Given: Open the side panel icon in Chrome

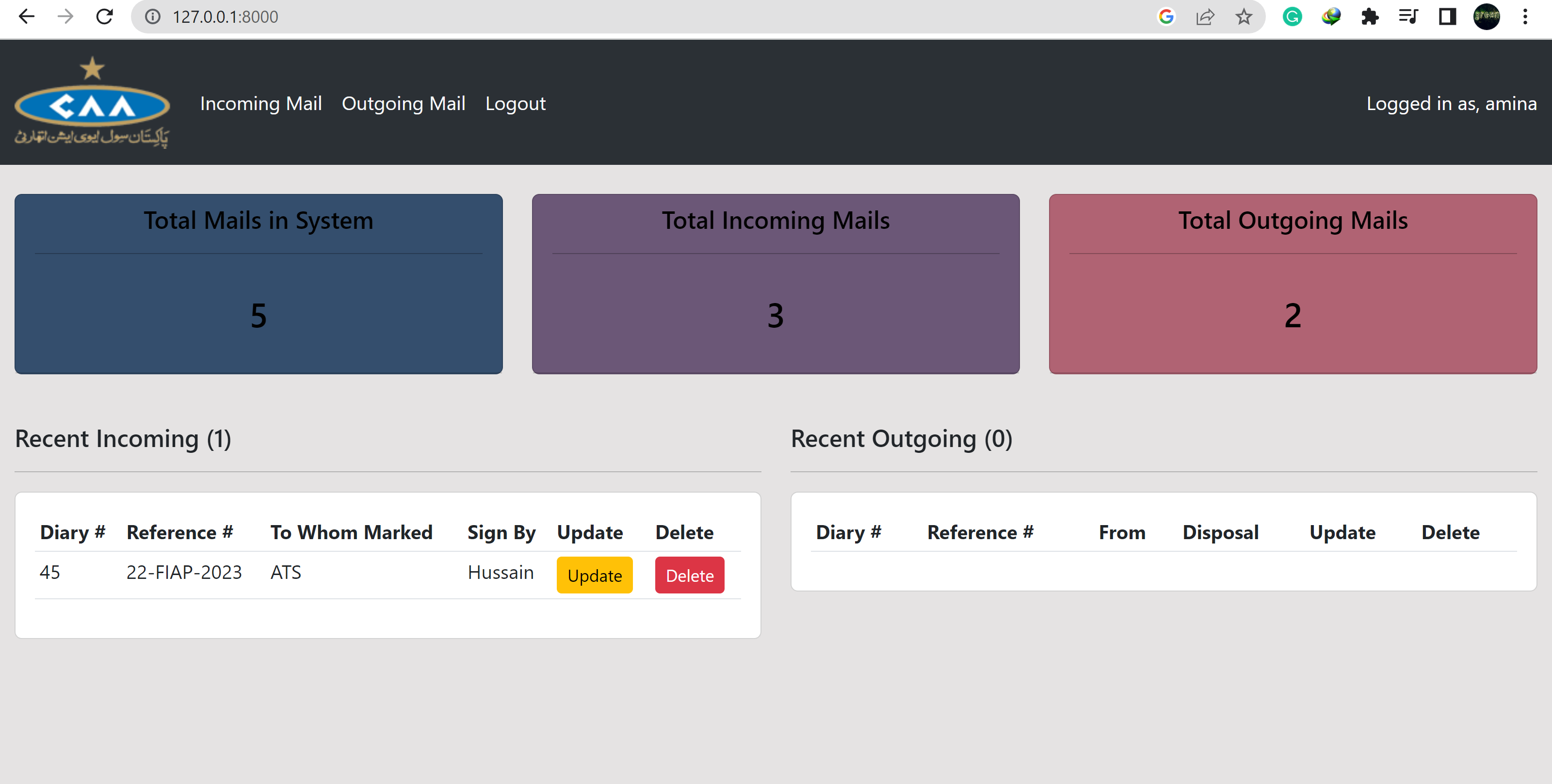Looking at the screenshot, I should pyautogui.click(x=1447, y=16).
